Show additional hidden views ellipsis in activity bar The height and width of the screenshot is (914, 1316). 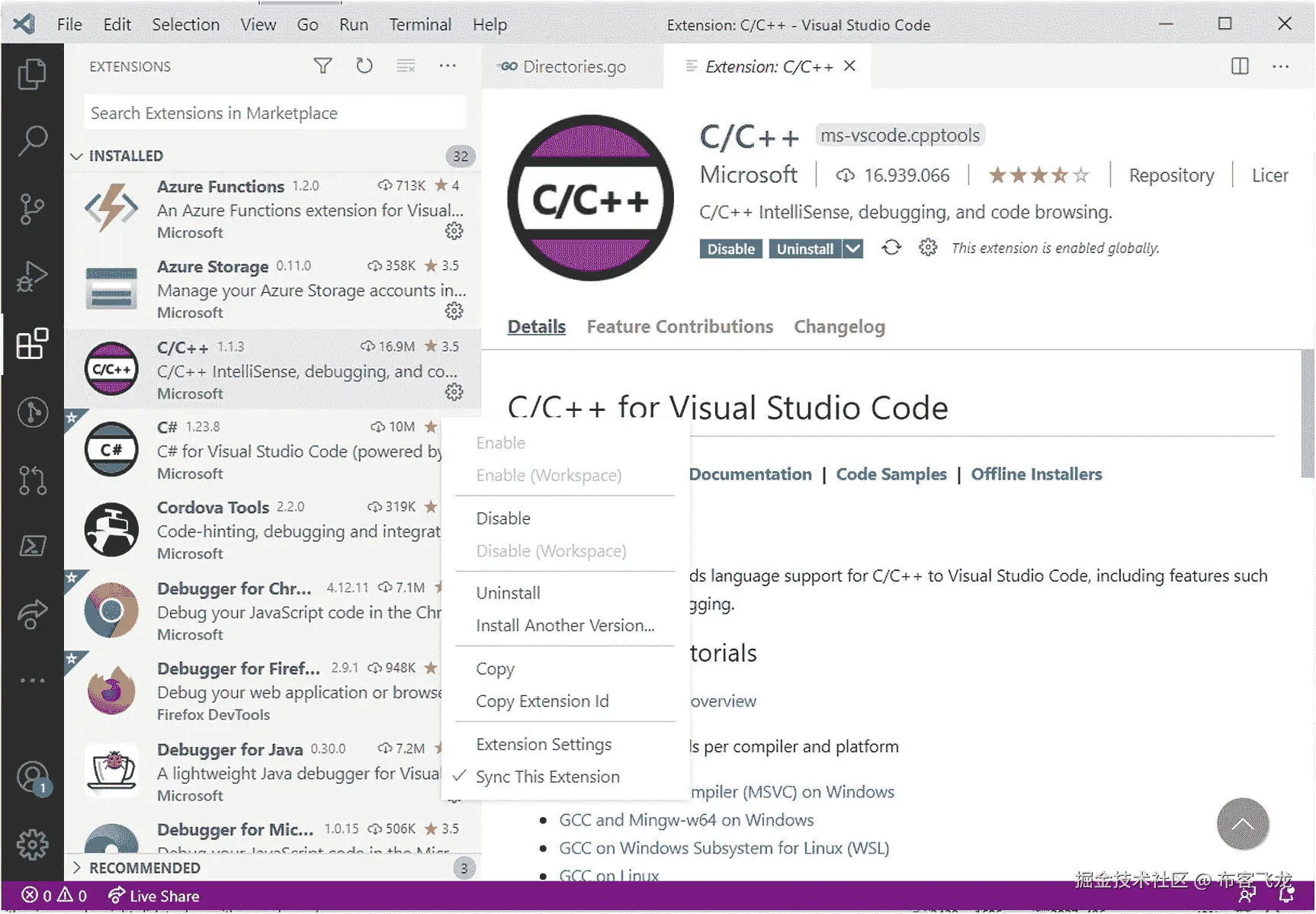pos(32,680)
